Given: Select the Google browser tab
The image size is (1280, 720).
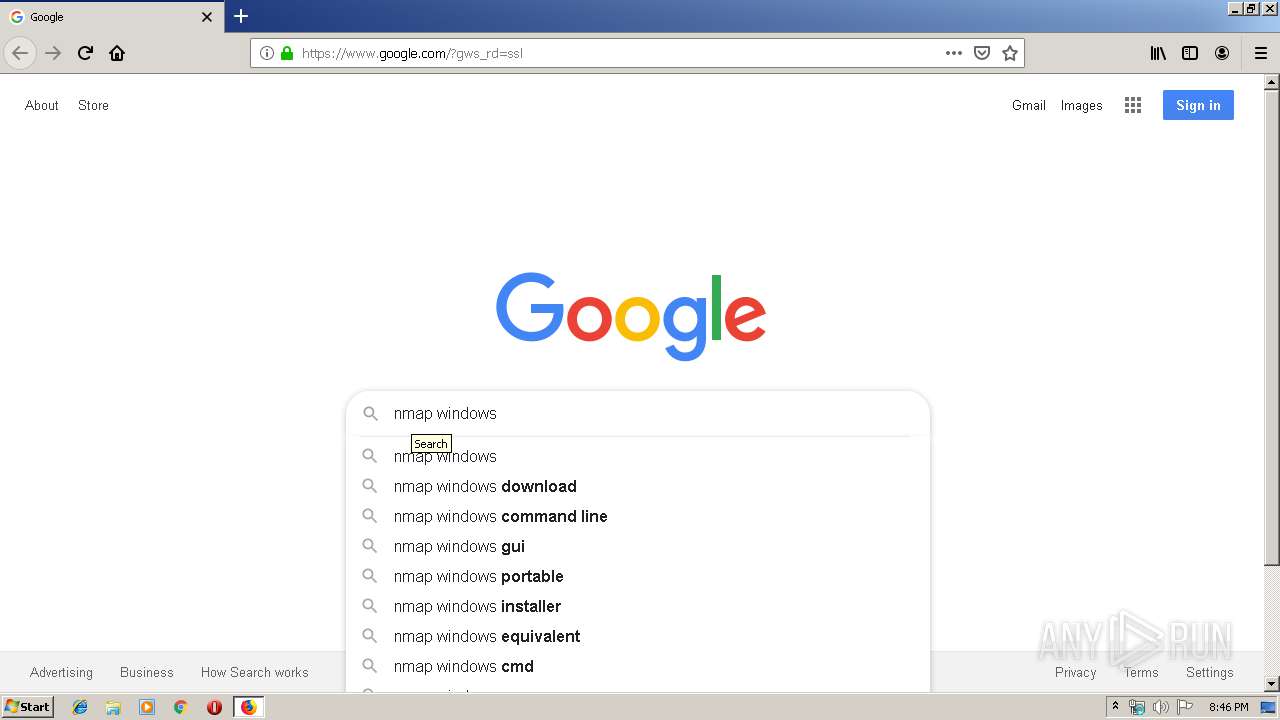Looking at the screenshot, I should point(112,17).
